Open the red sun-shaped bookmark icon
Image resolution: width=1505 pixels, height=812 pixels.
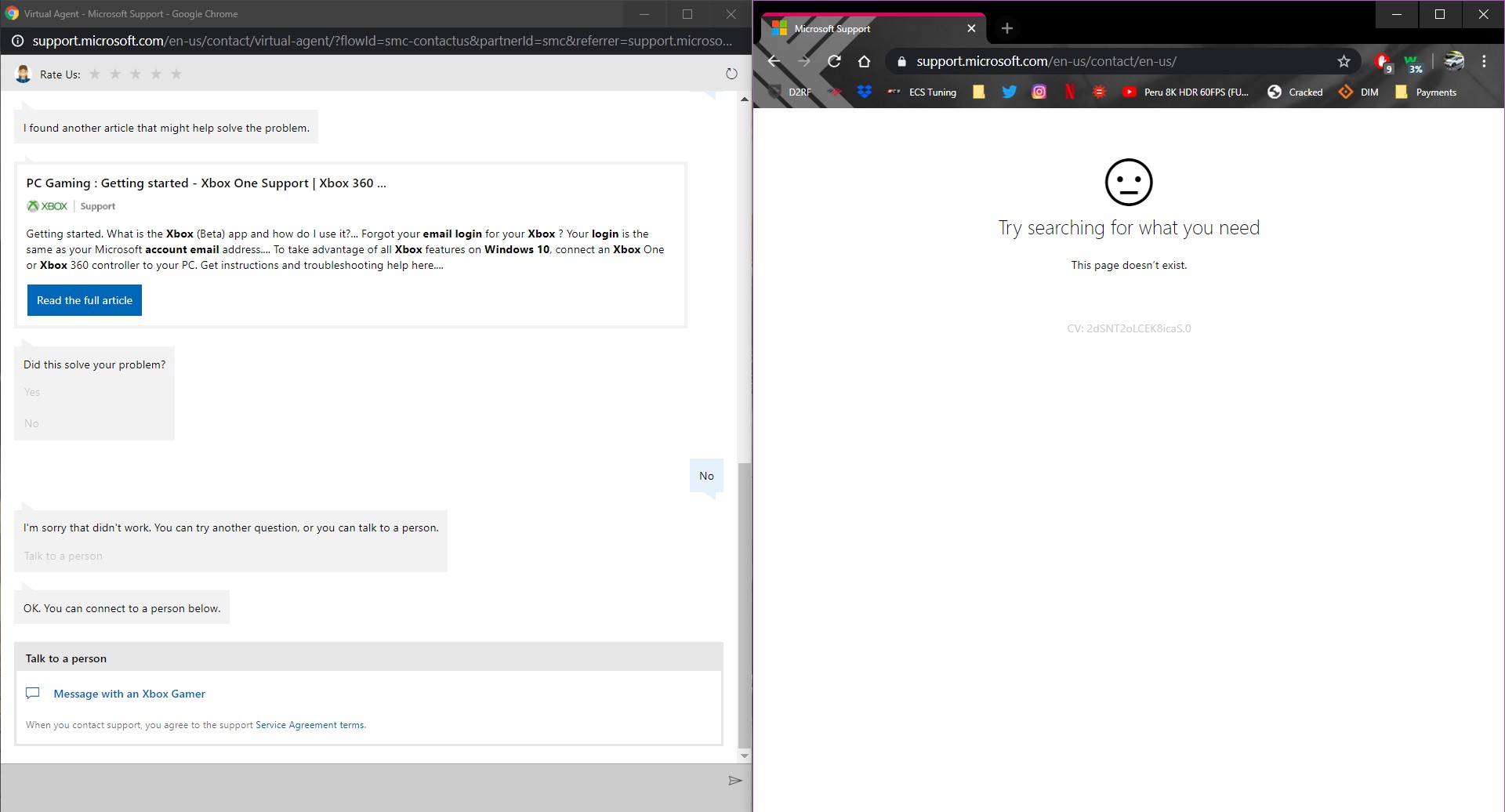(x=1099, y=92)
